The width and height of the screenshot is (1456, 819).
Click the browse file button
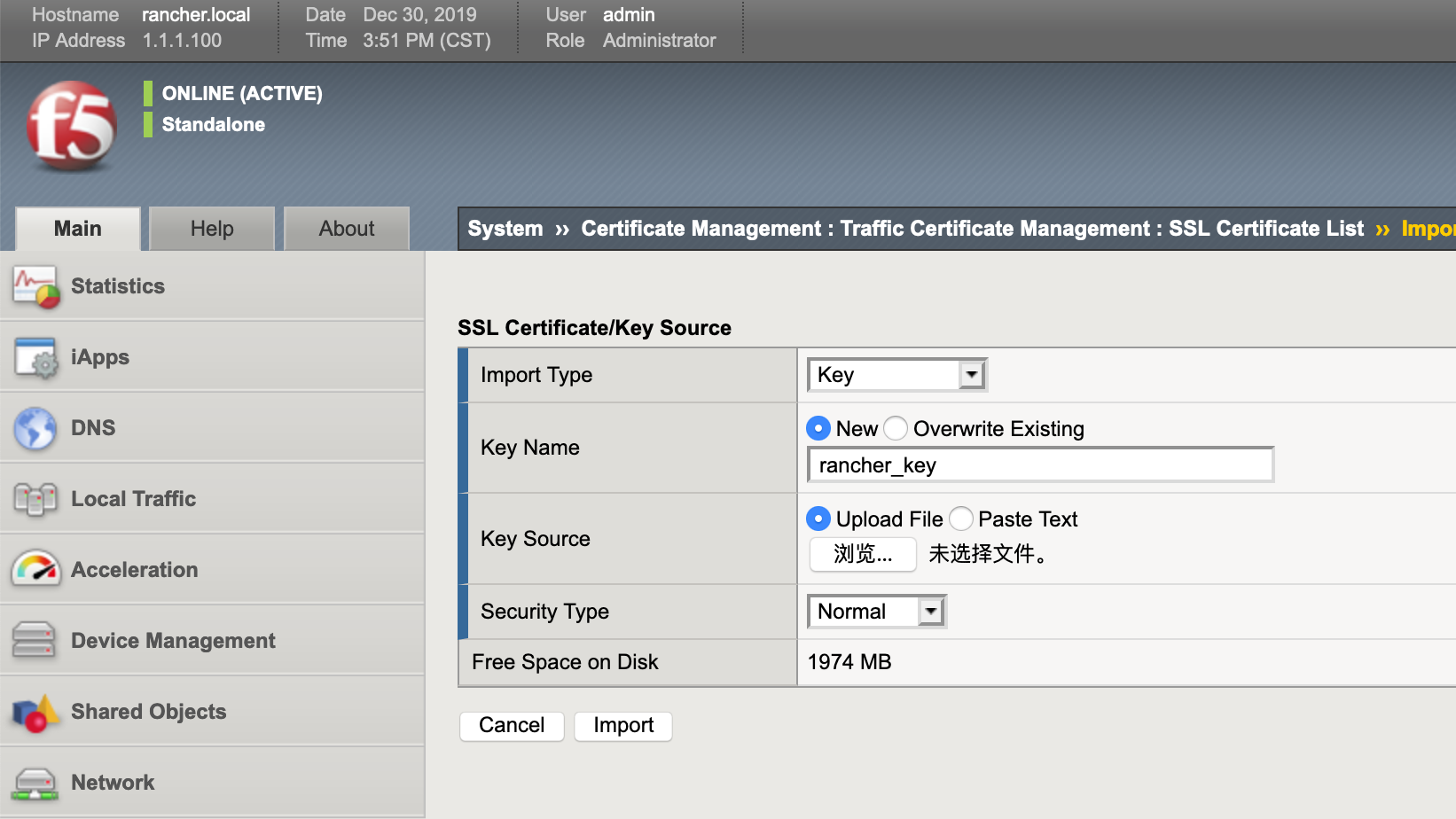click(863, 554)
